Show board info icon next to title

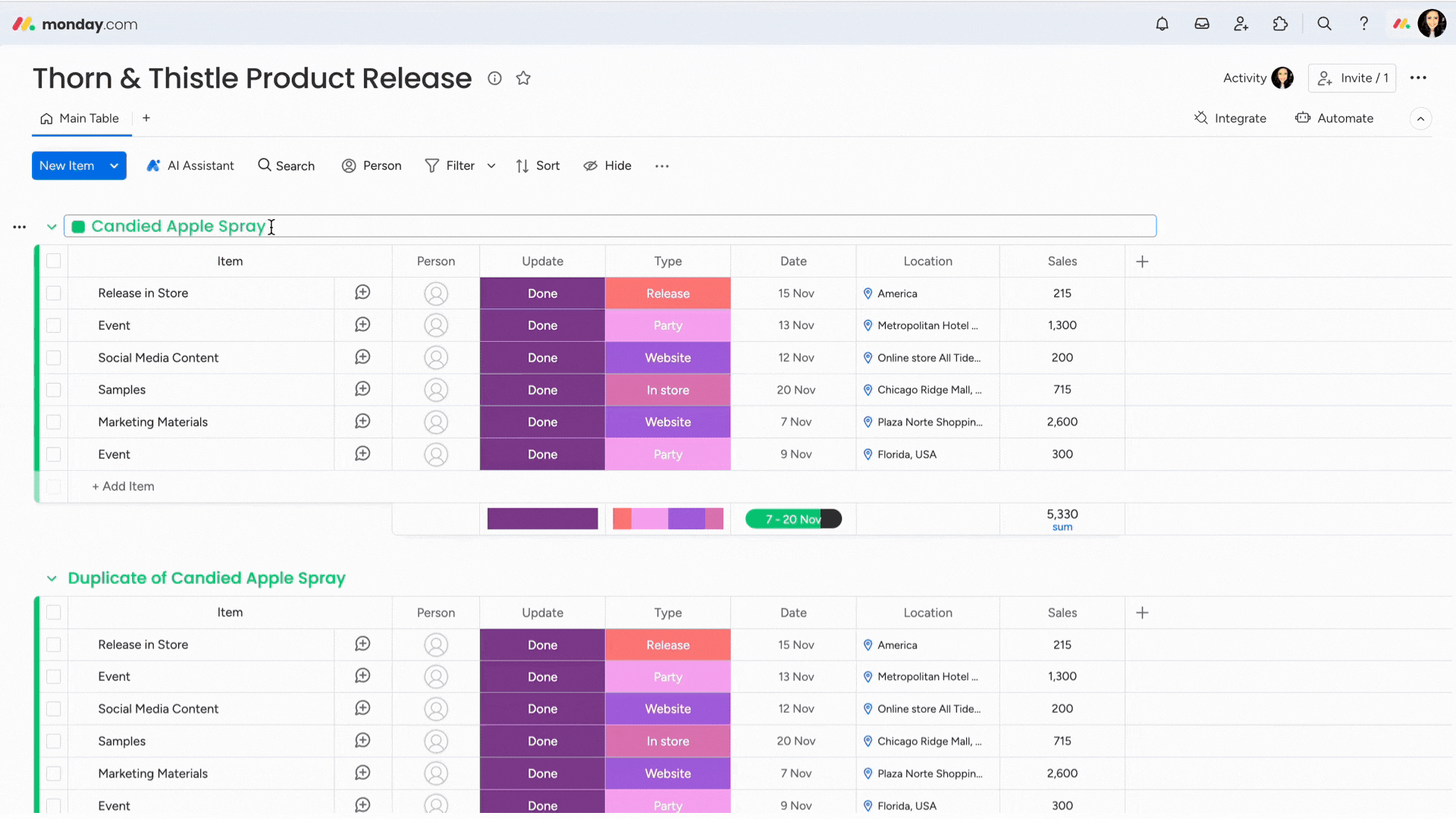pos(494,78)
